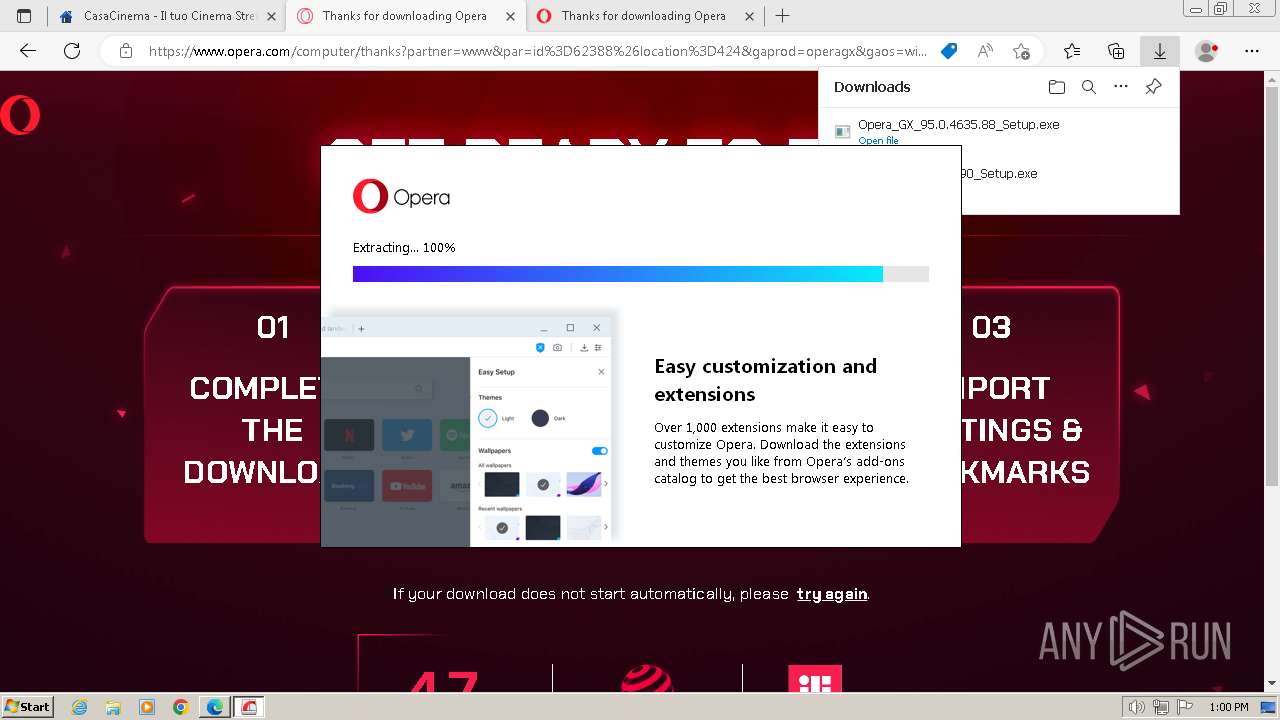Screen dimensions: 1280x720
Task: Open volume control in system tray
Action: [x=1136, y=707]
